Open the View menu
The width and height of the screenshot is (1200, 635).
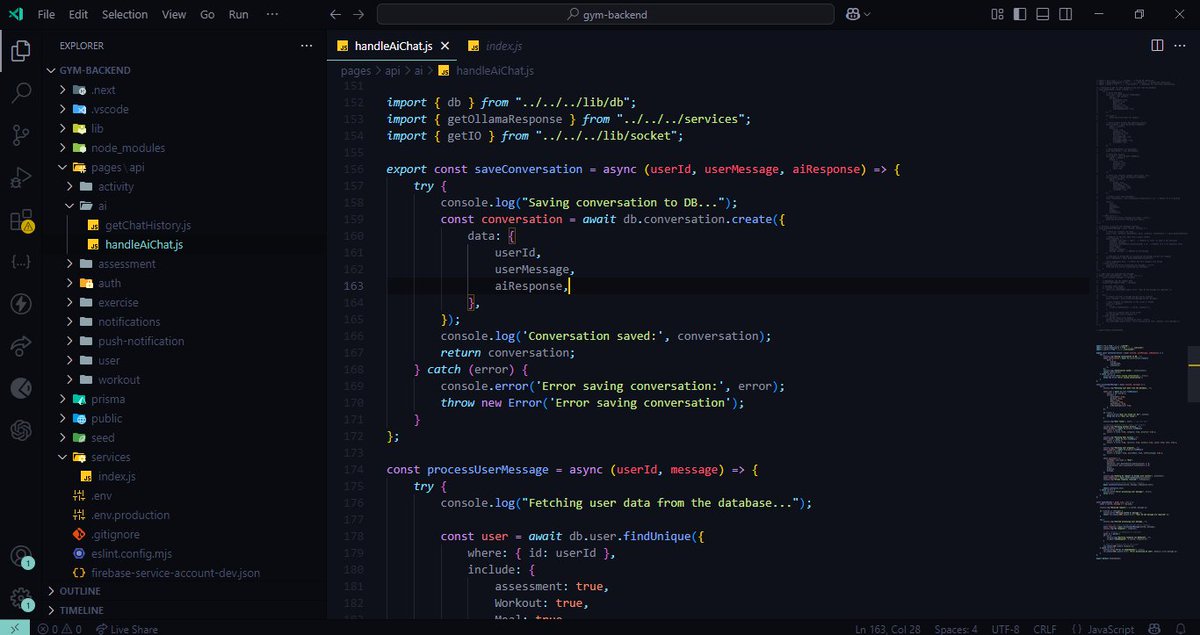[173, 14]
